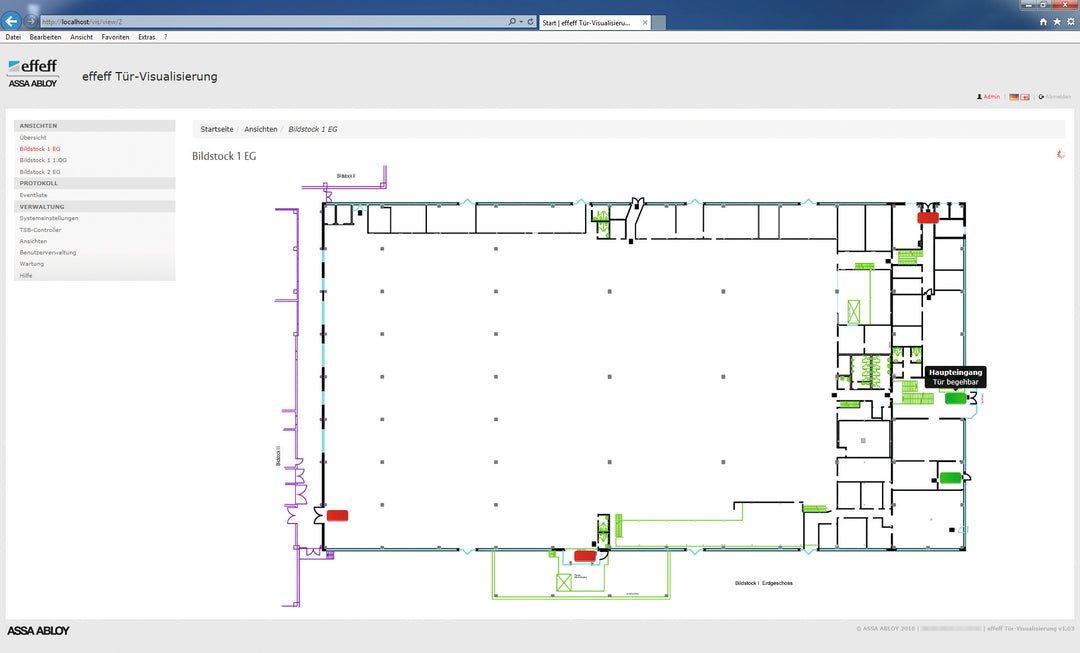The height and width of the screenshot is (653, 1080).
Task: Select the red door indicator on west wall
Action: click(337, 515)
